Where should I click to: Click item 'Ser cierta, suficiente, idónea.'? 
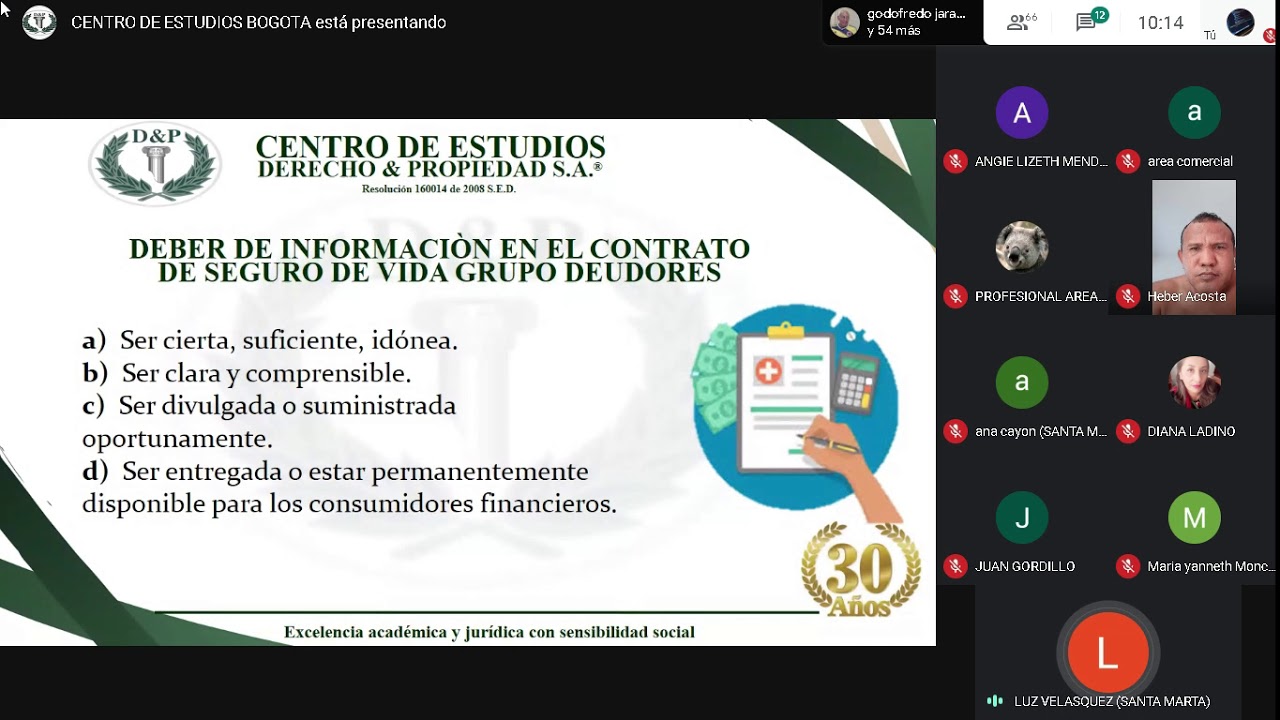coord(289,341)
